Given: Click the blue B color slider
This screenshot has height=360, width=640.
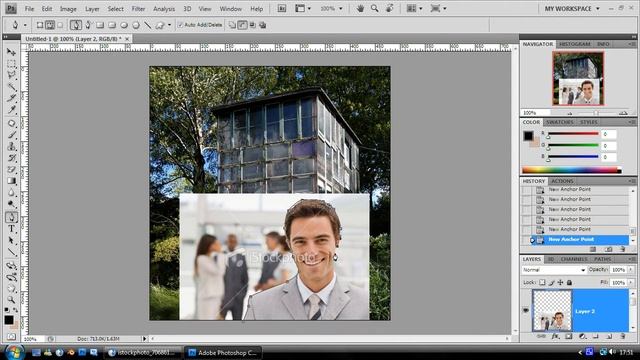Looking at the screenshot, I should pyautogui.click(x=573, y=157).
